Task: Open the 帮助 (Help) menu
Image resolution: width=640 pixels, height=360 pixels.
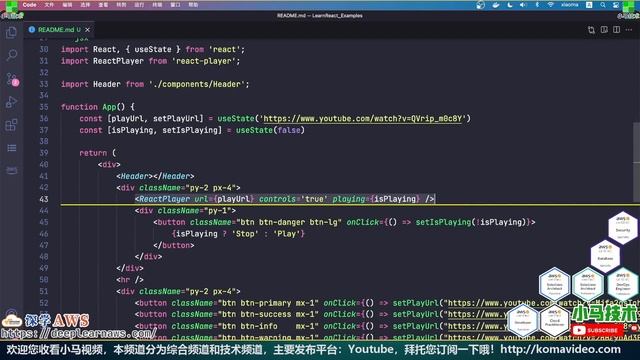Action: point(193,5)
